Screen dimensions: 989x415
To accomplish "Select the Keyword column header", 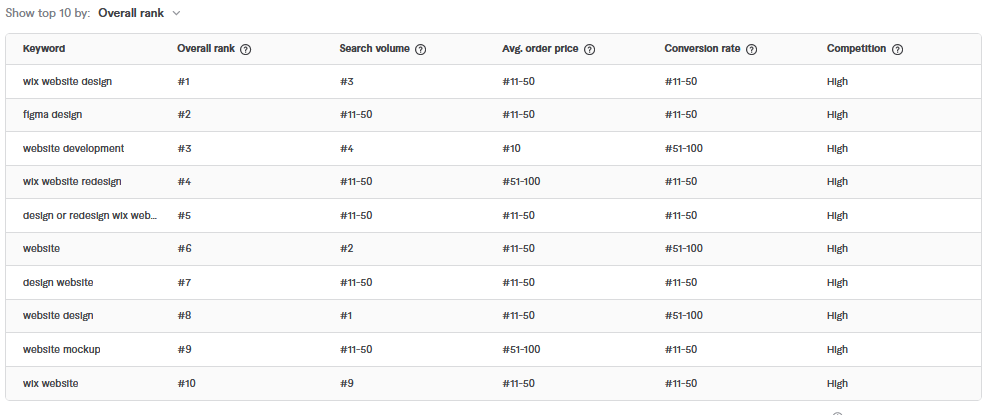I will pos(44,49).
